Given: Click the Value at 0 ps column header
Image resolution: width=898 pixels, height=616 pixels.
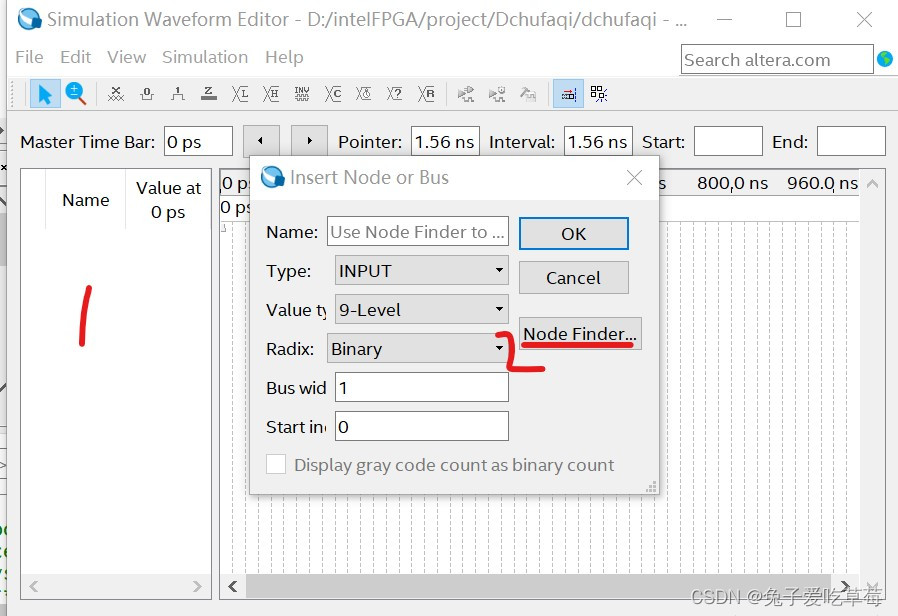Looking at the screenshot, I should (168, 200).
